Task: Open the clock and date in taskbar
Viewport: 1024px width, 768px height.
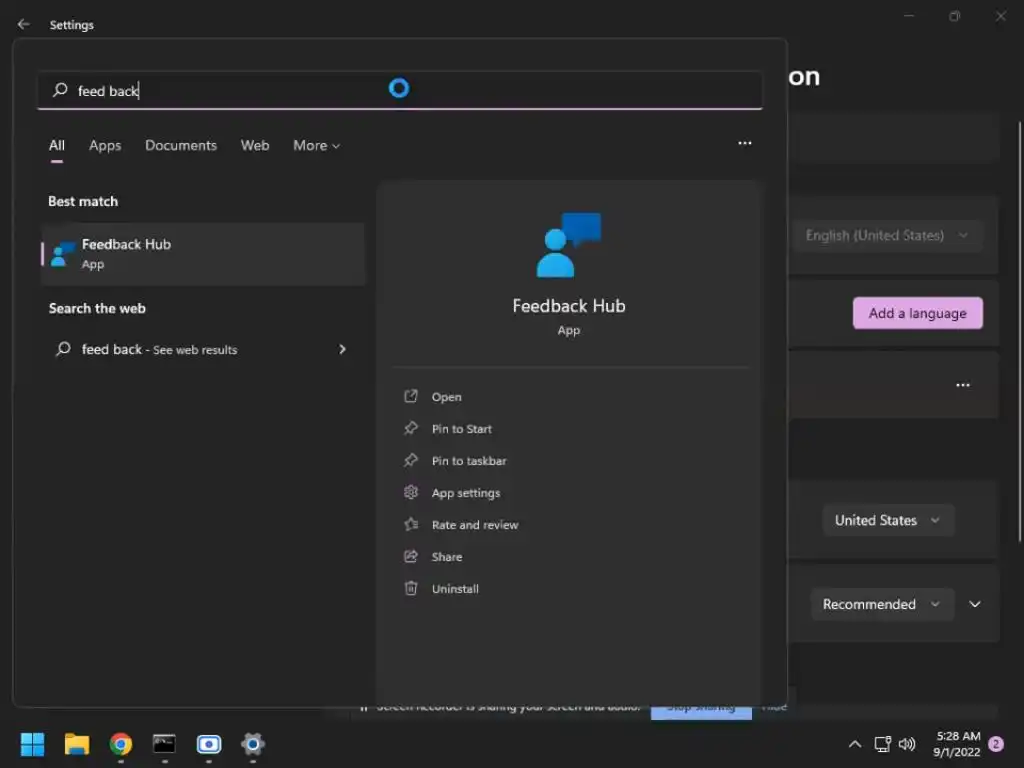Action: tap(957, 744)
